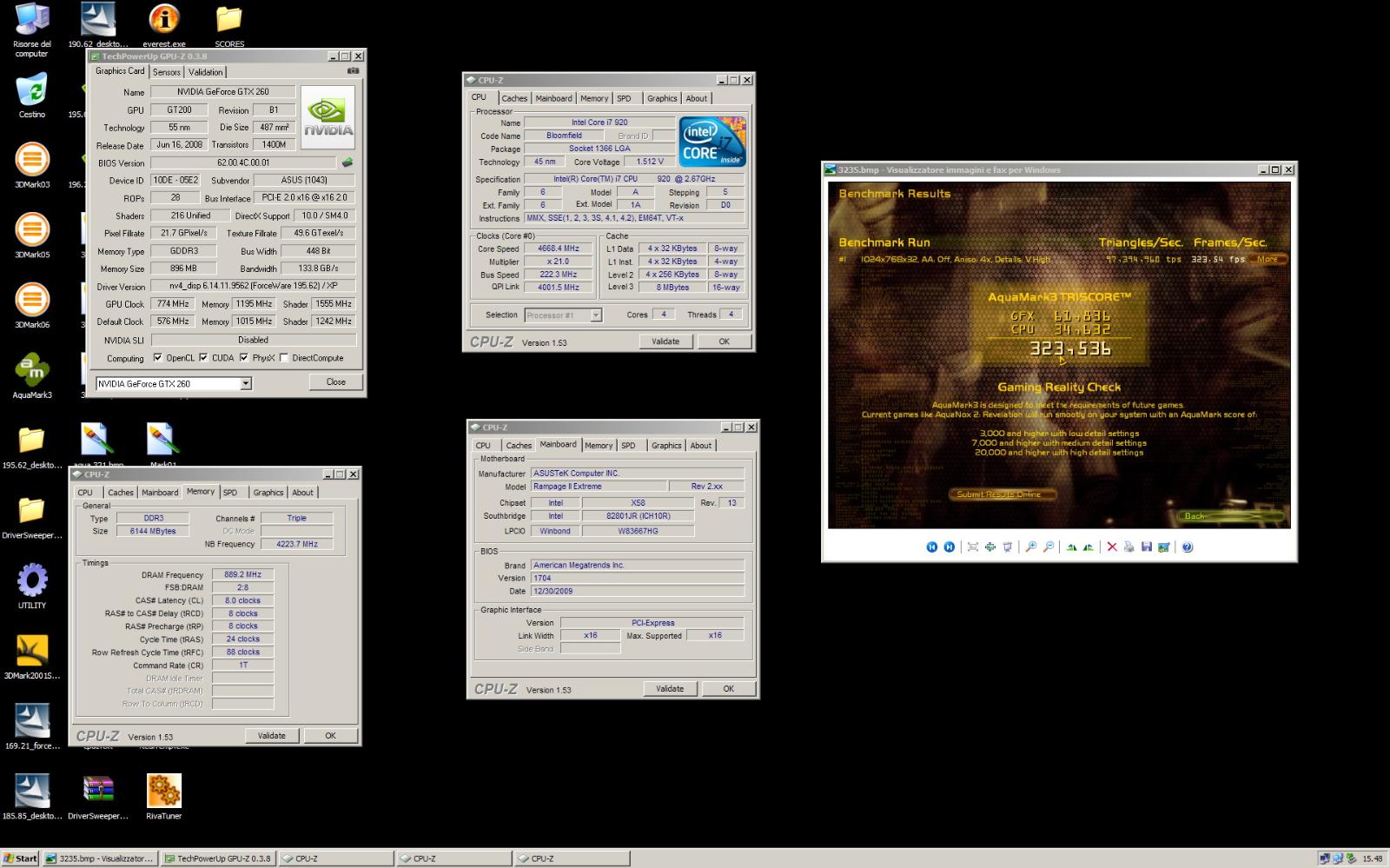Delete image with red X icon
Viewport: 1390px width, 868px height.
[1111, 547]
